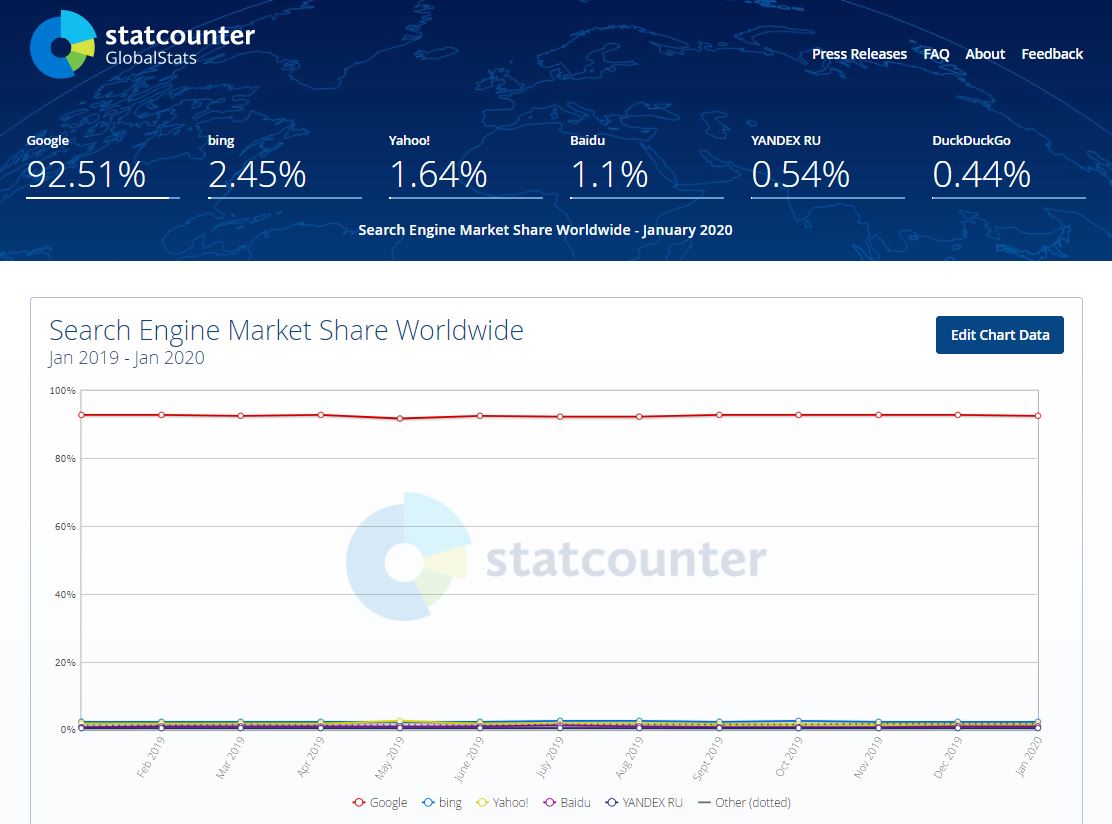Toggle the Baidu series in legend
Screen dimensions: 1112x824
pos(567,802)
